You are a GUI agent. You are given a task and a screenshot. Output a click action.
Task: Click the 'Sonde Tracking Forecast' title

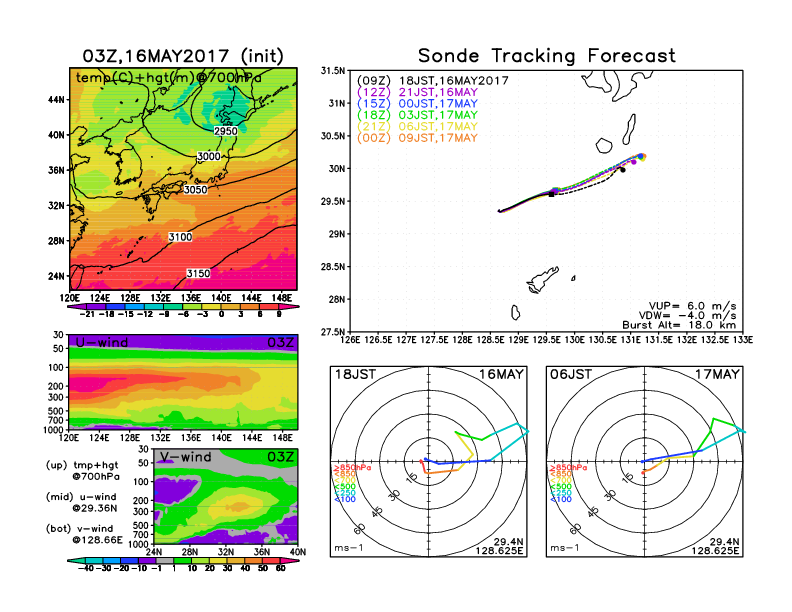(547, 56)
